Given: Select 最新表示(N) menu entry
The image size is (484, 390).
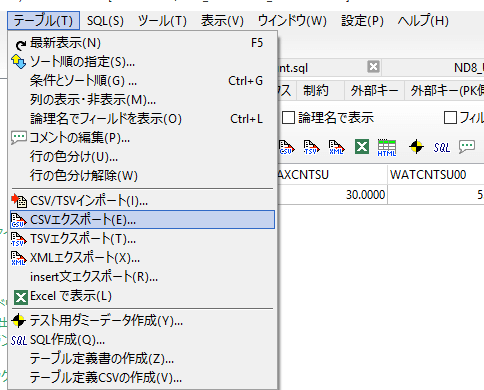Looking at the screenshot, I should (143, 43).
